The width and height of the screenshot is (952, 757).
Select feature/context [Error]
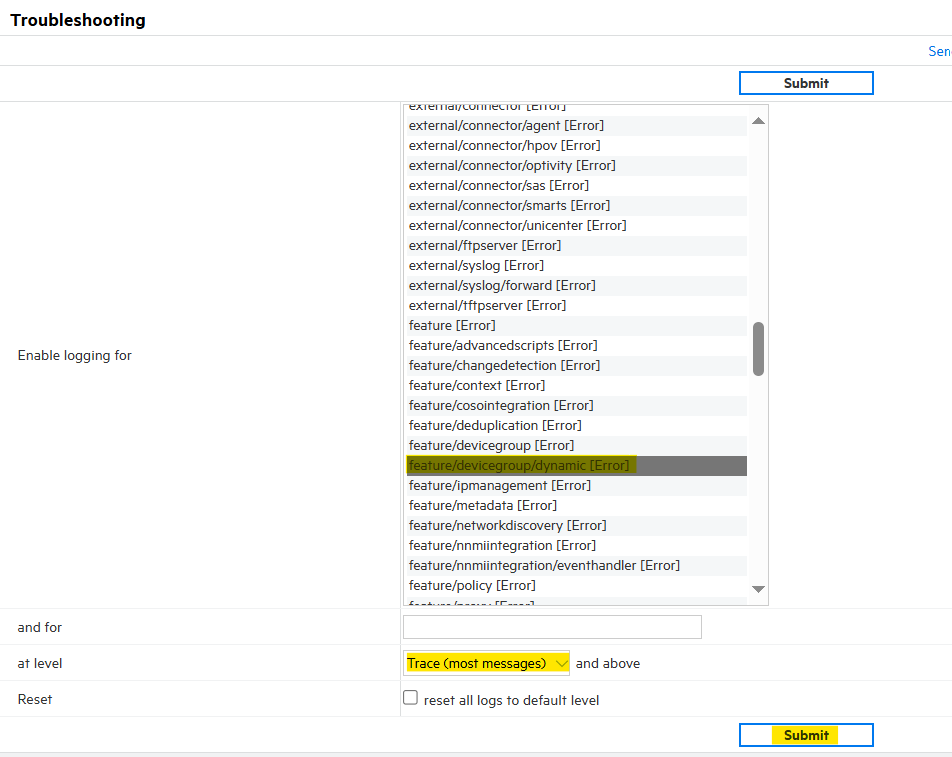576,386
